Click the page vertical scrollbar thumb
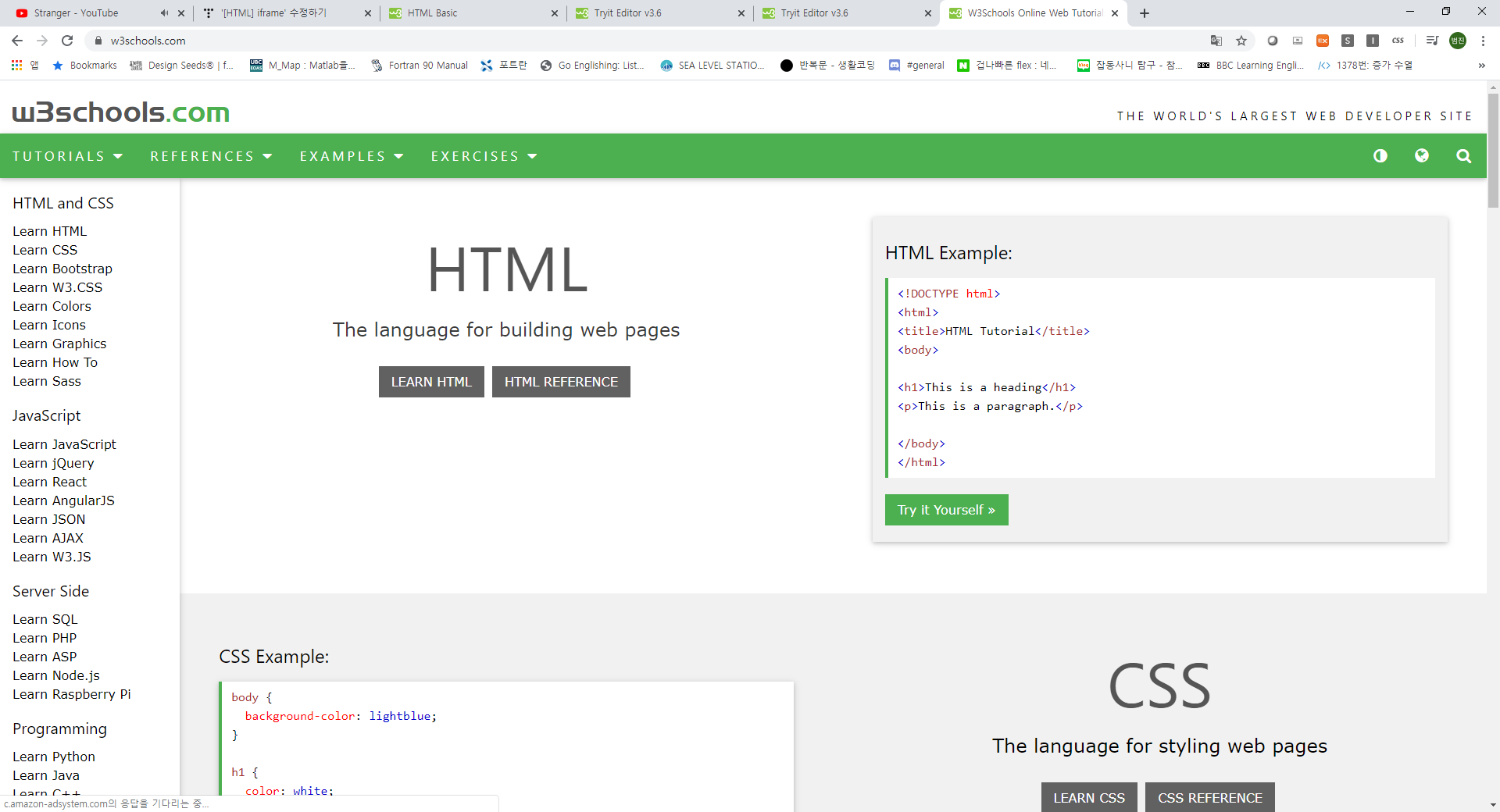This screenshot has width=1500, height=812. coord(1493,150)
